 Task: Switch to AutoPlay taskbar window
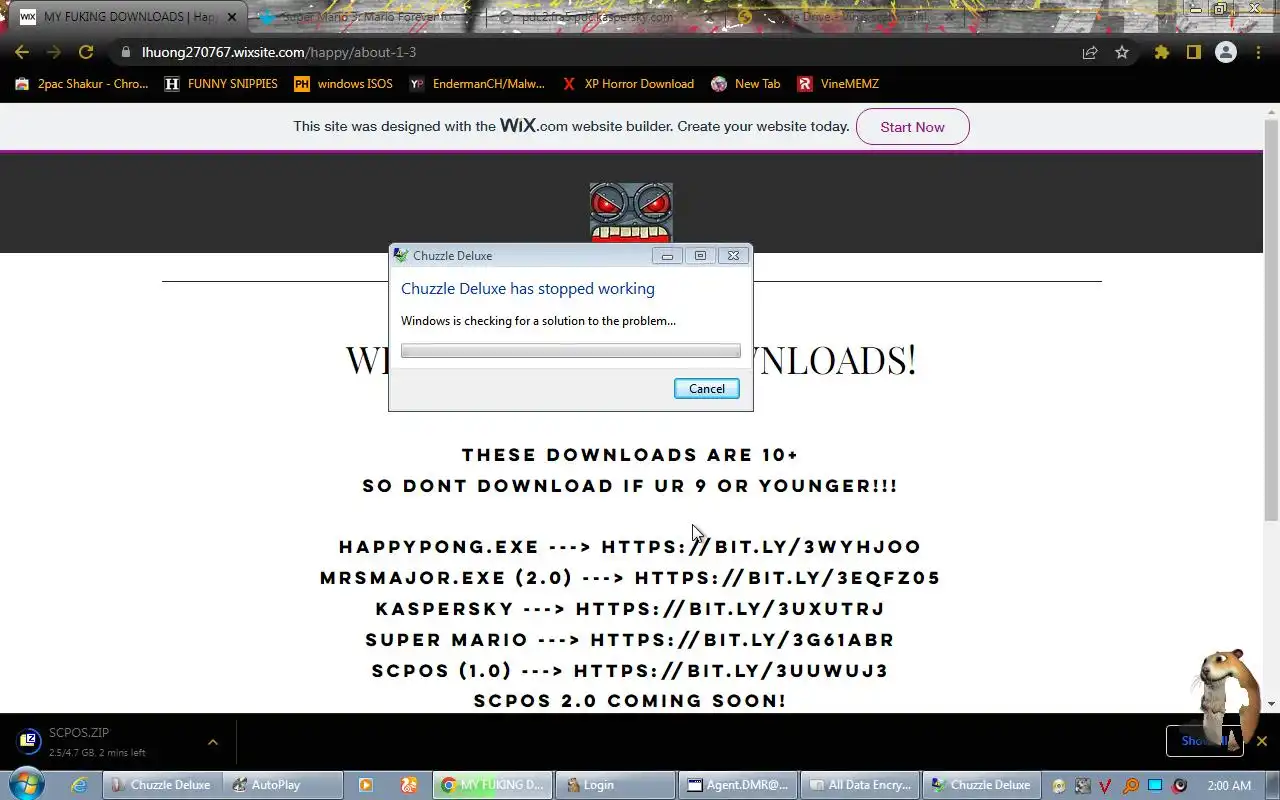click(282, 785)
